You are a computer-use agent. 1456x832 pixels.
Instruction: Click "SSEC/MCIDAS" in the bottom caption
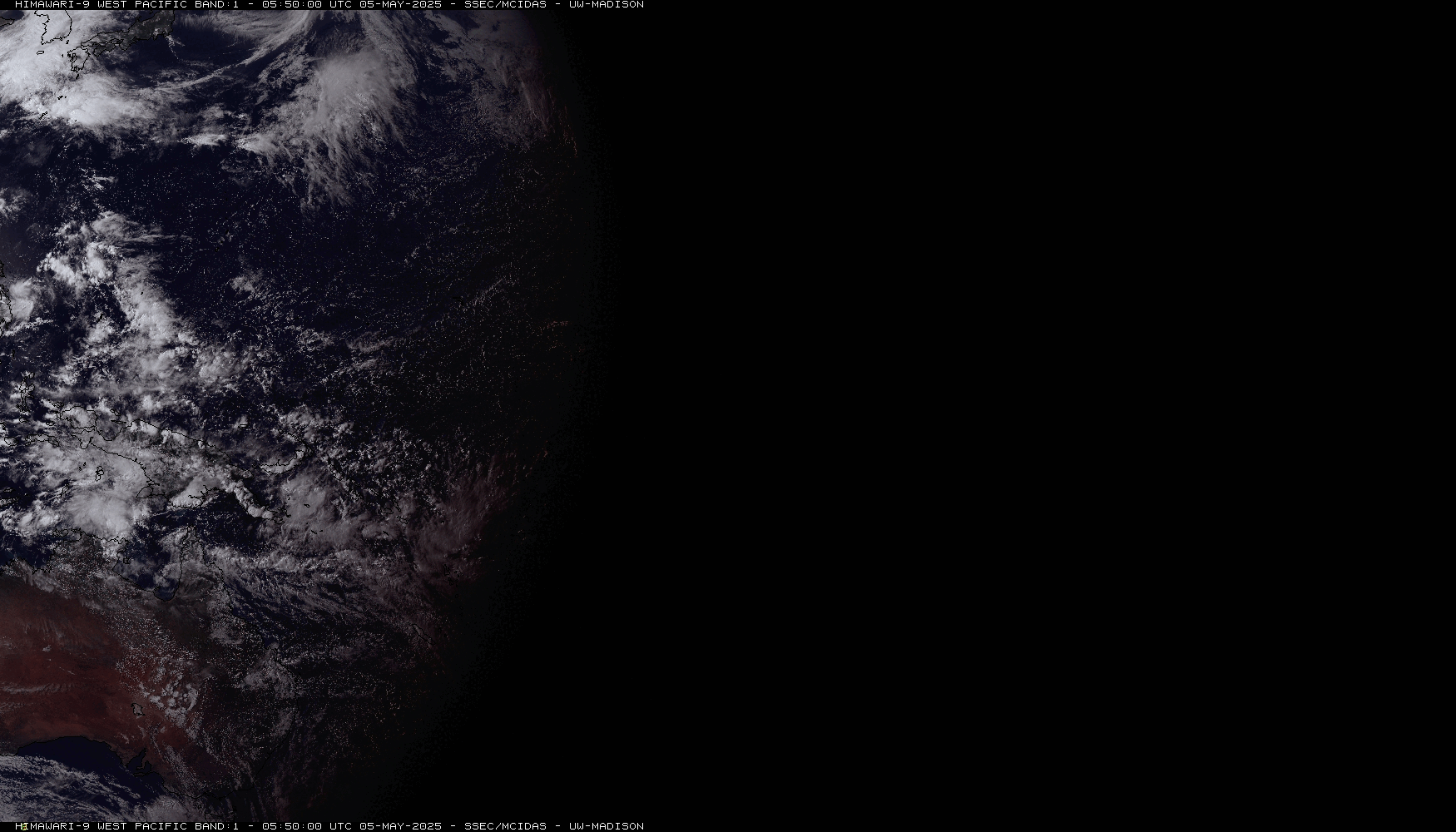click(x=505, y=826)
